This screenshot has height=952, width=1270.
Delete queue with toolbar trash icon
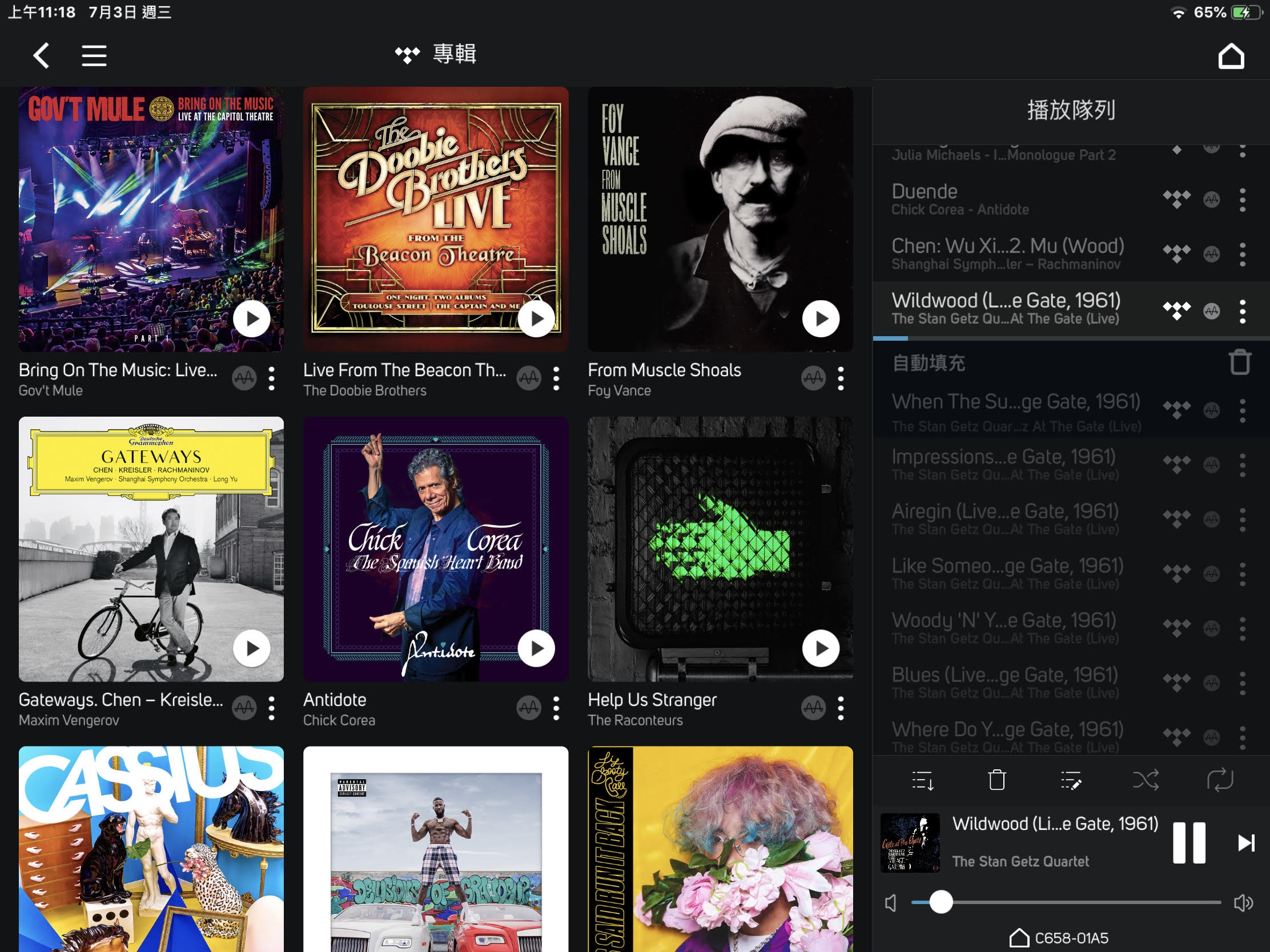point(996,780)
